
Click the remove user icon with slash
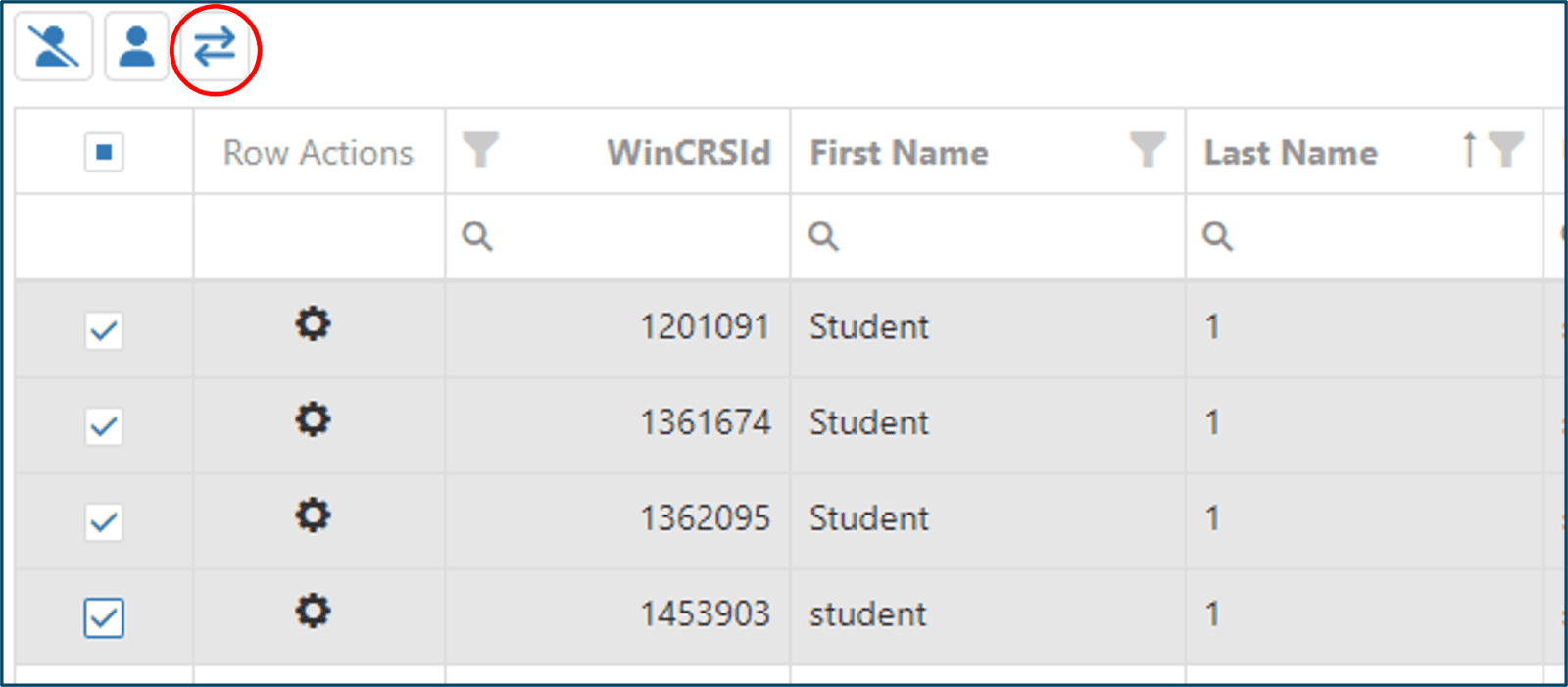(x=54, y=46)
